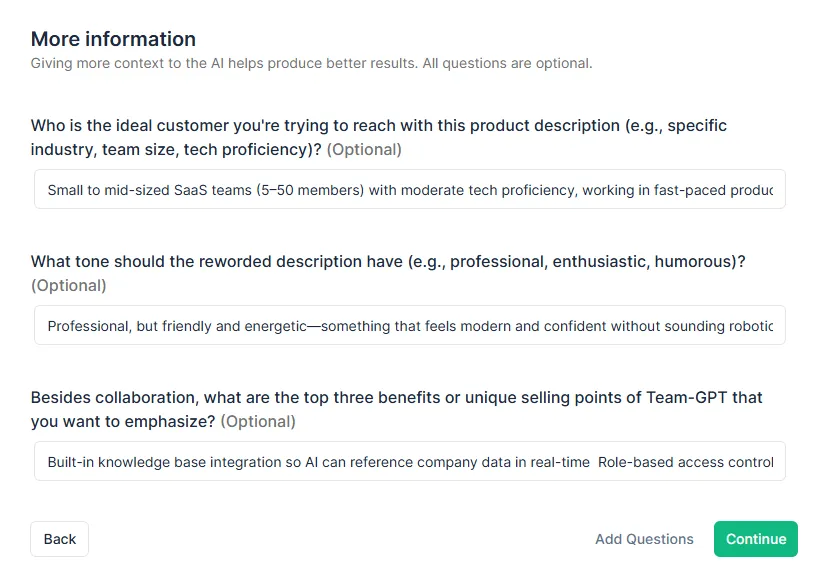
Task: Click '(Optional)' after 'want to emphasize?'
Action: coord(258,422)
